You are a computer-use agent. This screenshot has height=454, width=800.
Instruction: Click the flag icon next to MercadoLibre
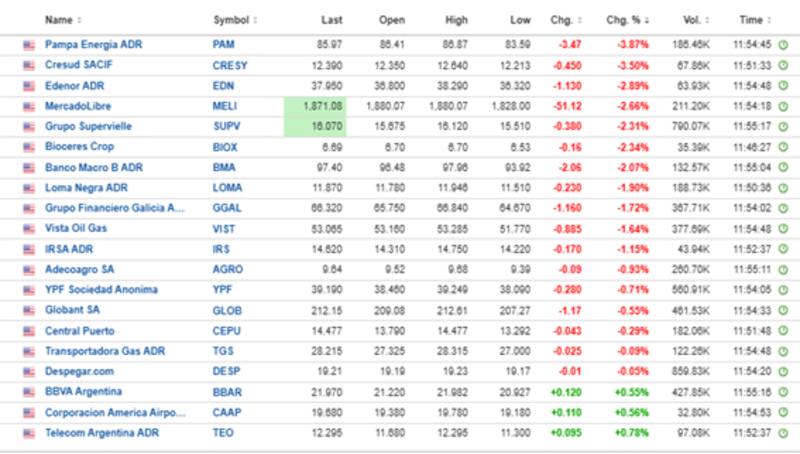point(29,106)
